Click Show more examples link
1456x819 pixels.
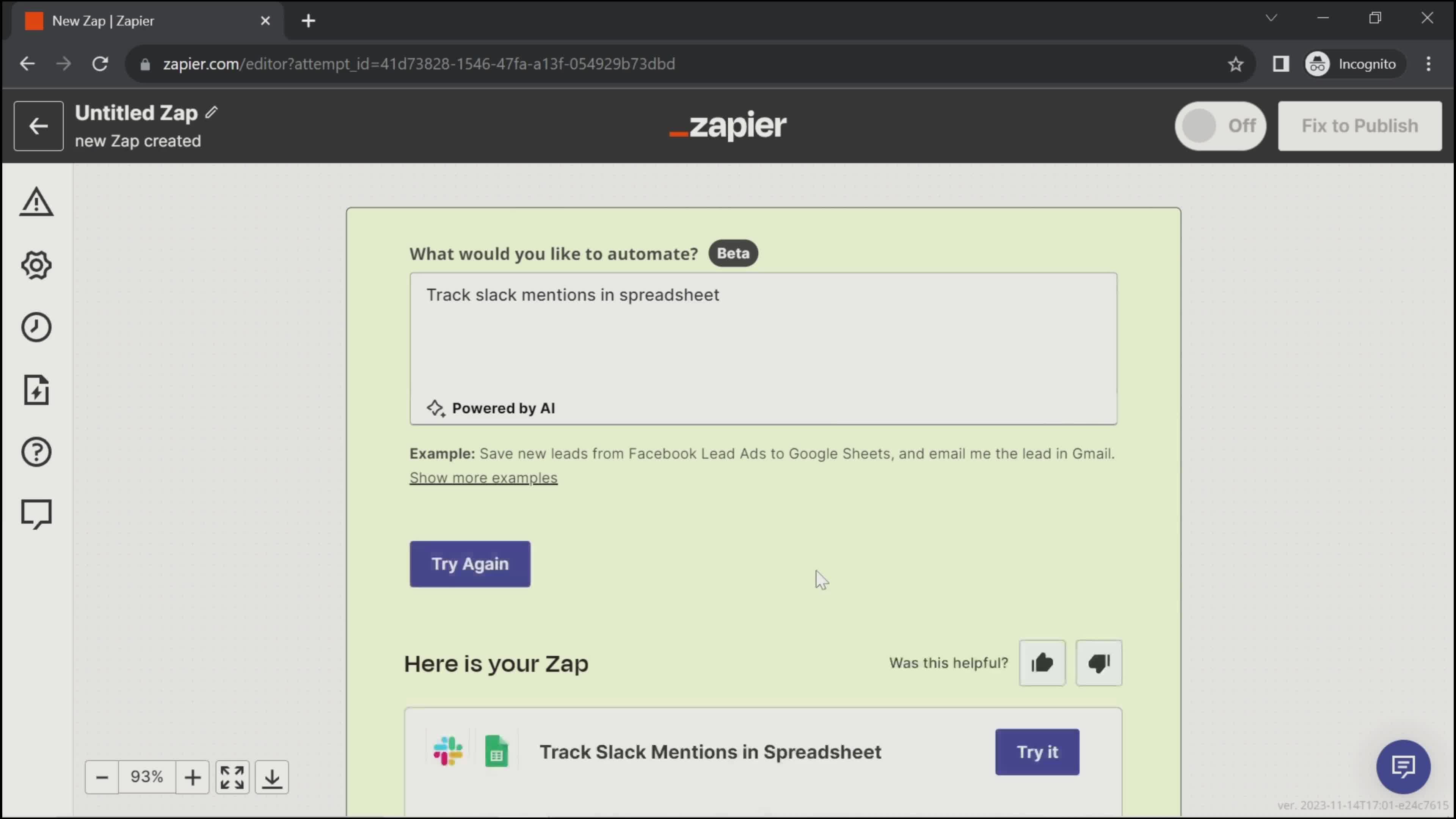(x=483, y=477)
